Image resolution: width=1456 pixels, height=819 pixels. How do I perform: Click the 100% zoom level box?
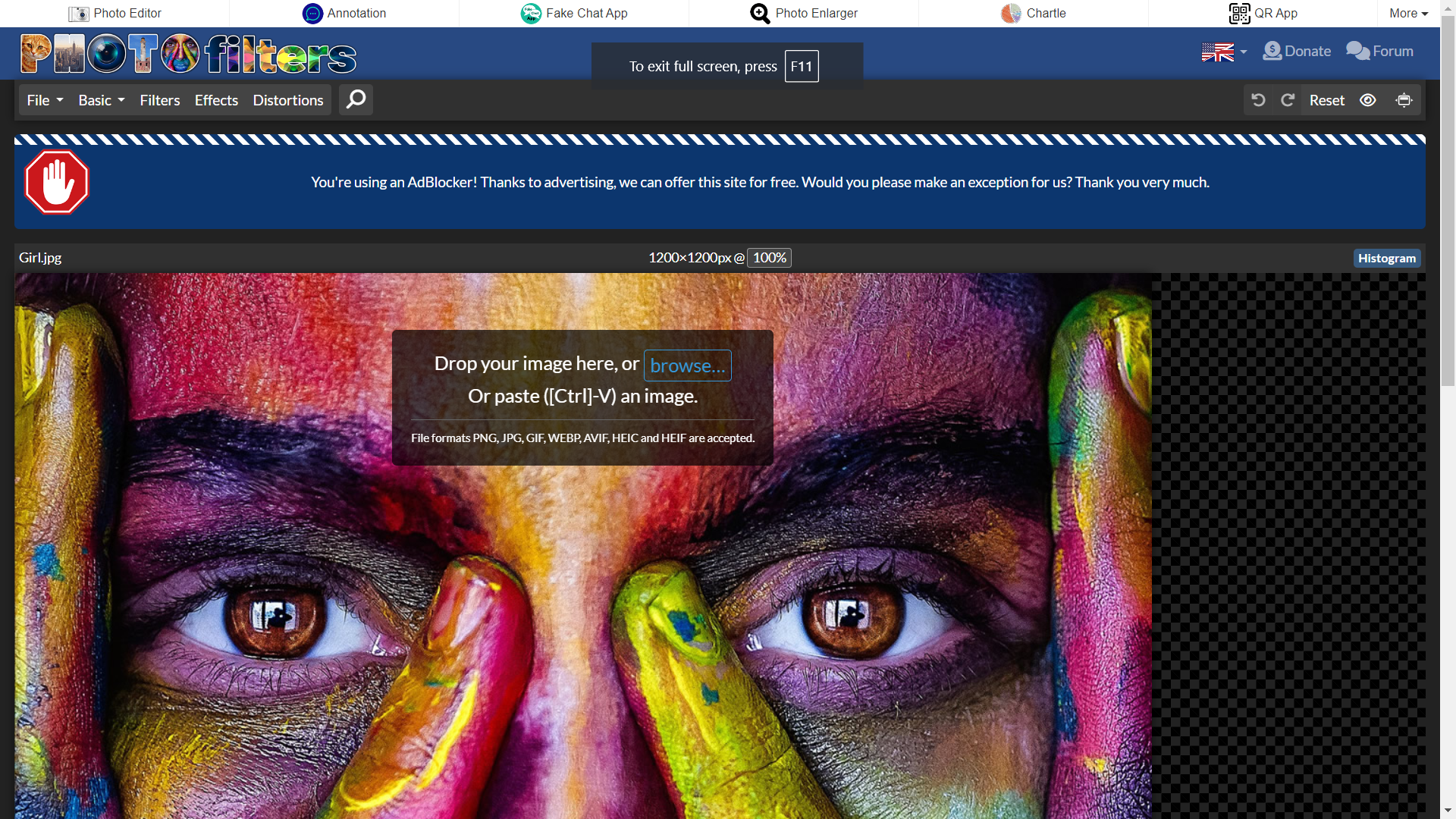point(769,258)
